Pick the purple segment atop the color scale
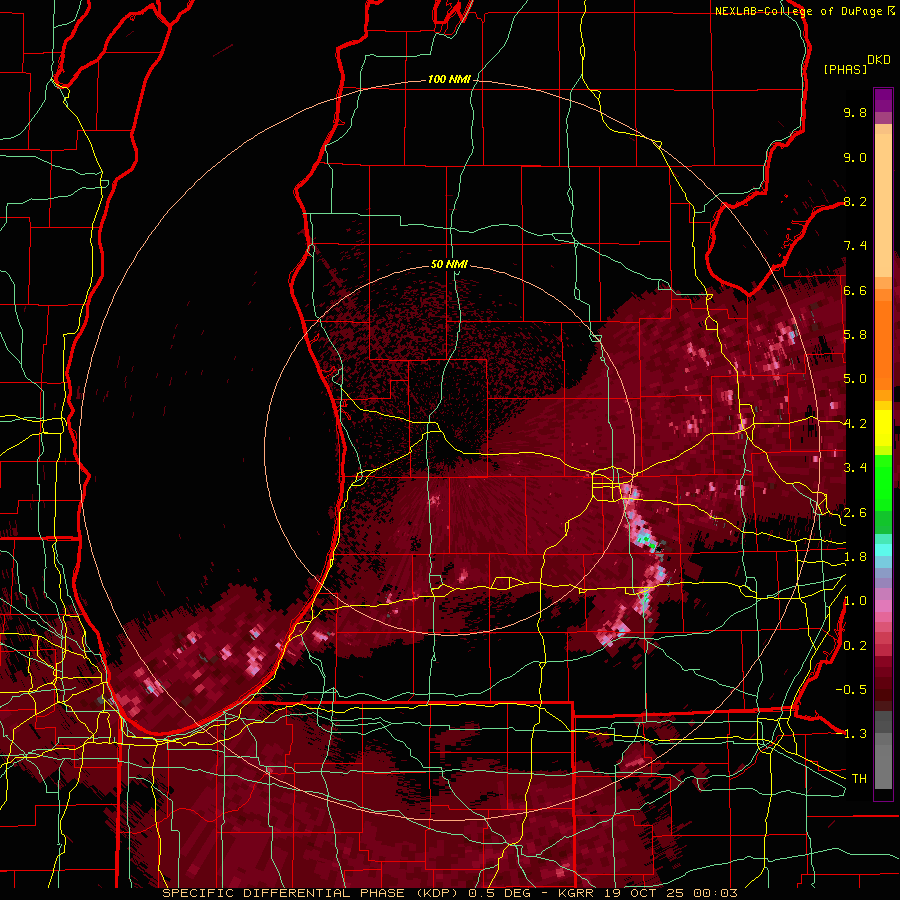900x900 pixels. click(883, 100)
